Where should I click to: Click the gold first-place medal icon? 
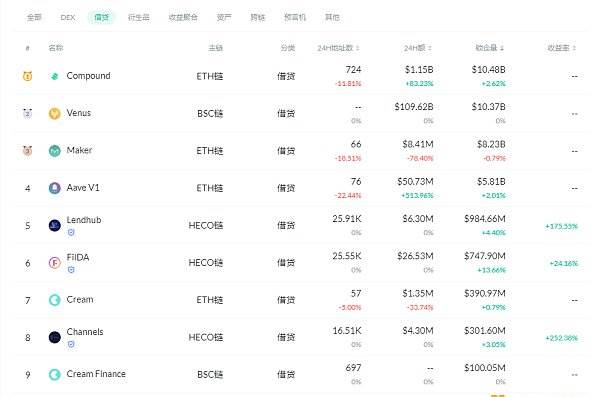pyautogui.click(x=28, y=76)
